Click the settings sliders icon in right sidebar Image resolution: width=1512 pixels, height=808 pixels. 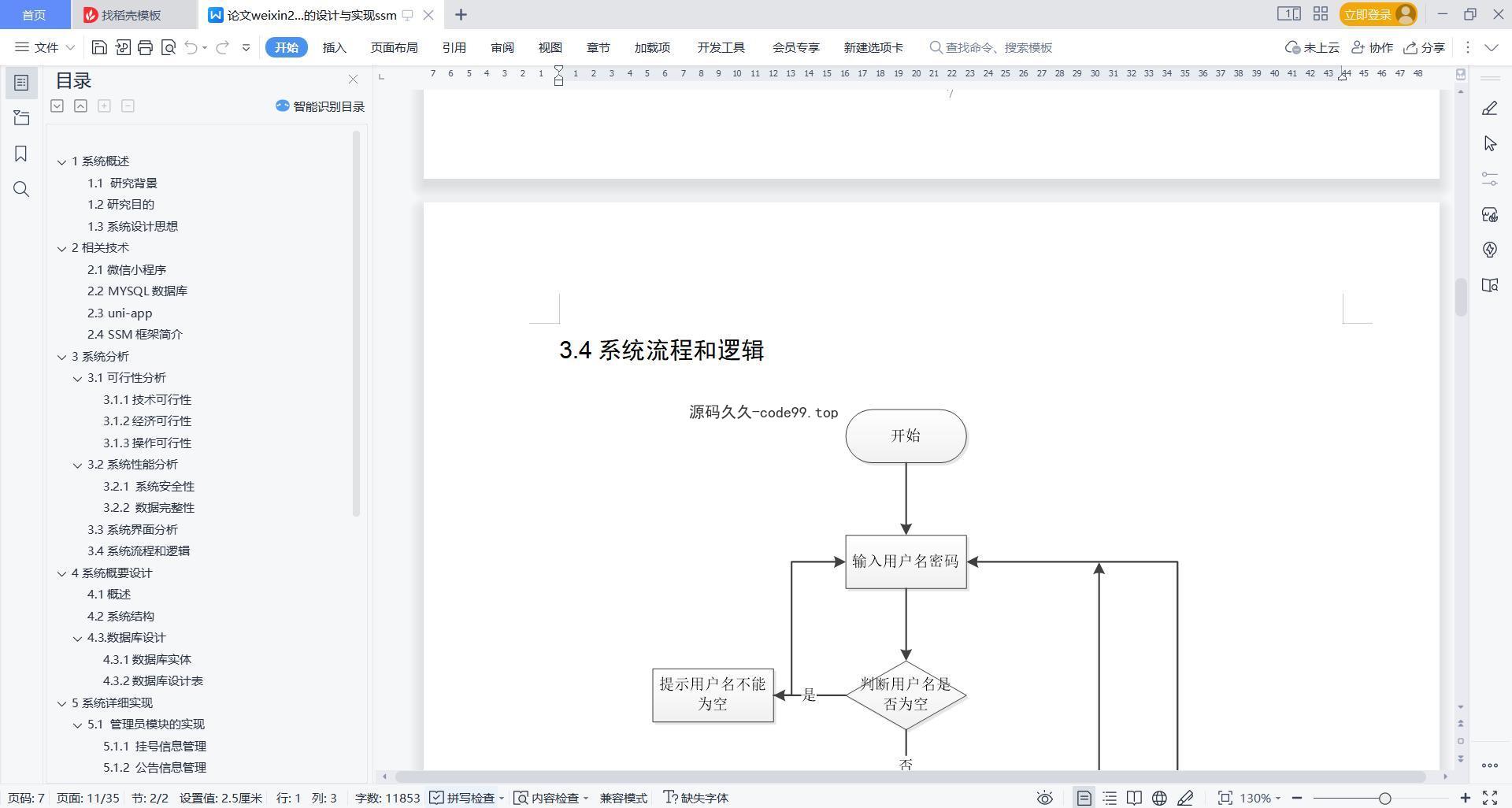(x=1489, y=179)
